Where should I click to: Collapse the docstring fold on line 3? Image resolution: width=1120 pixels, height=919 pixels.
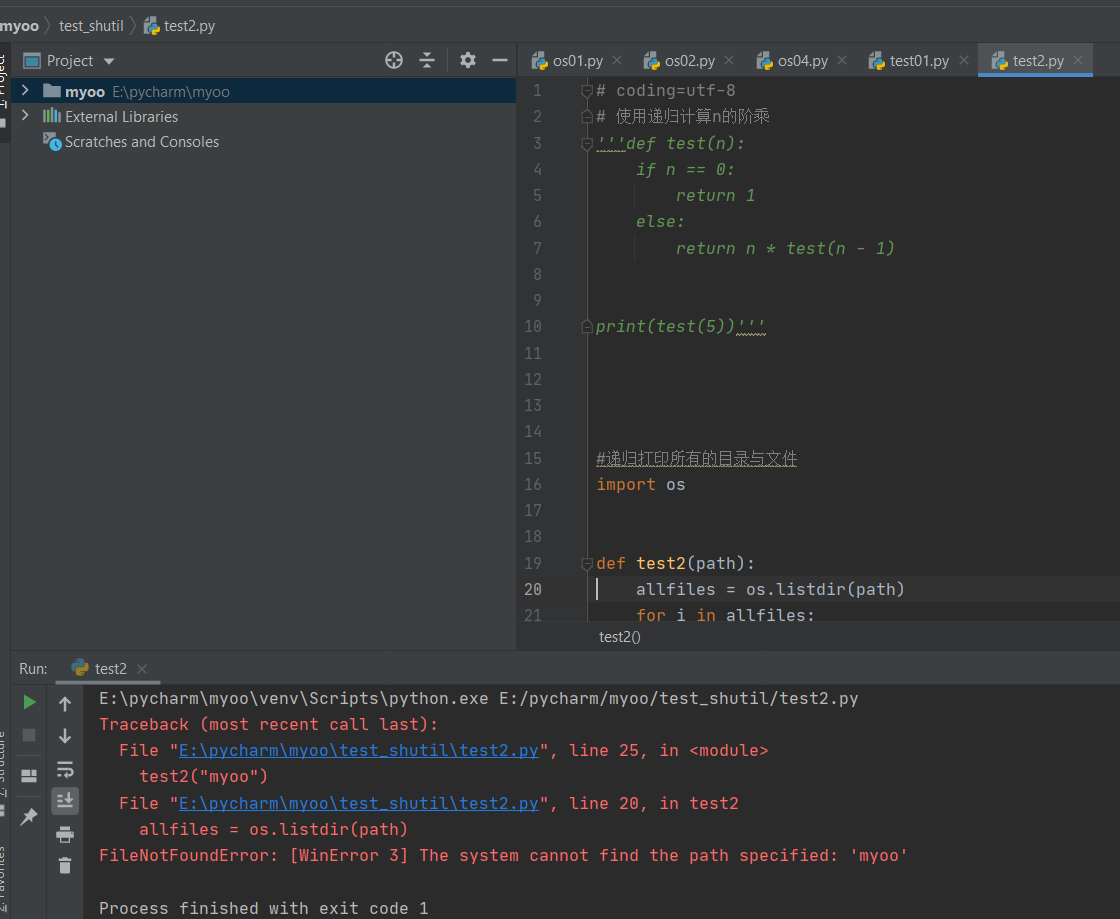pos(586,144)
